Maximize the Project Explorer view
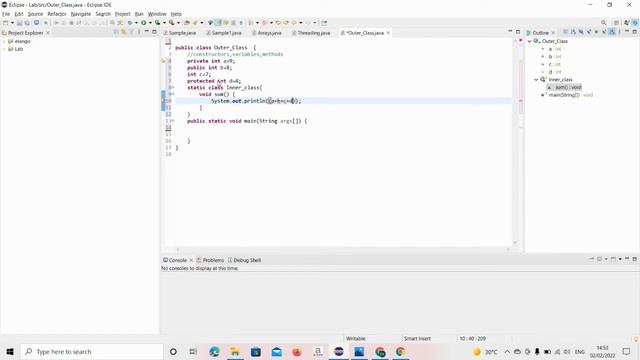This screenshot has width=640, height=360. [x=154, y=31]
